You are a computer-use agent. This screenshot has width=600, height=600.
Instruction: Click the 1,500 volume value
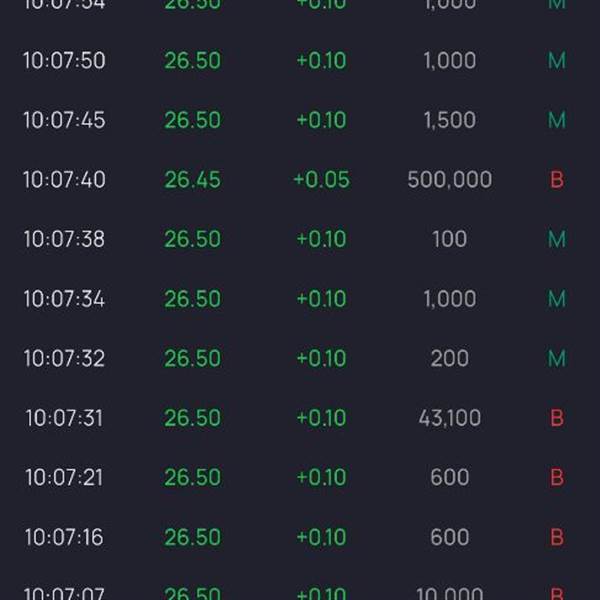(x=450, y=120)
